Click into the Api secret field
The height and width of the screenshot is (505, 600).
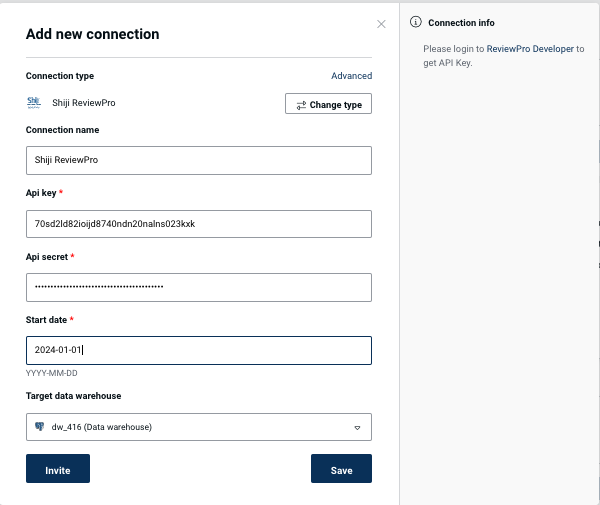pos(199,287)
